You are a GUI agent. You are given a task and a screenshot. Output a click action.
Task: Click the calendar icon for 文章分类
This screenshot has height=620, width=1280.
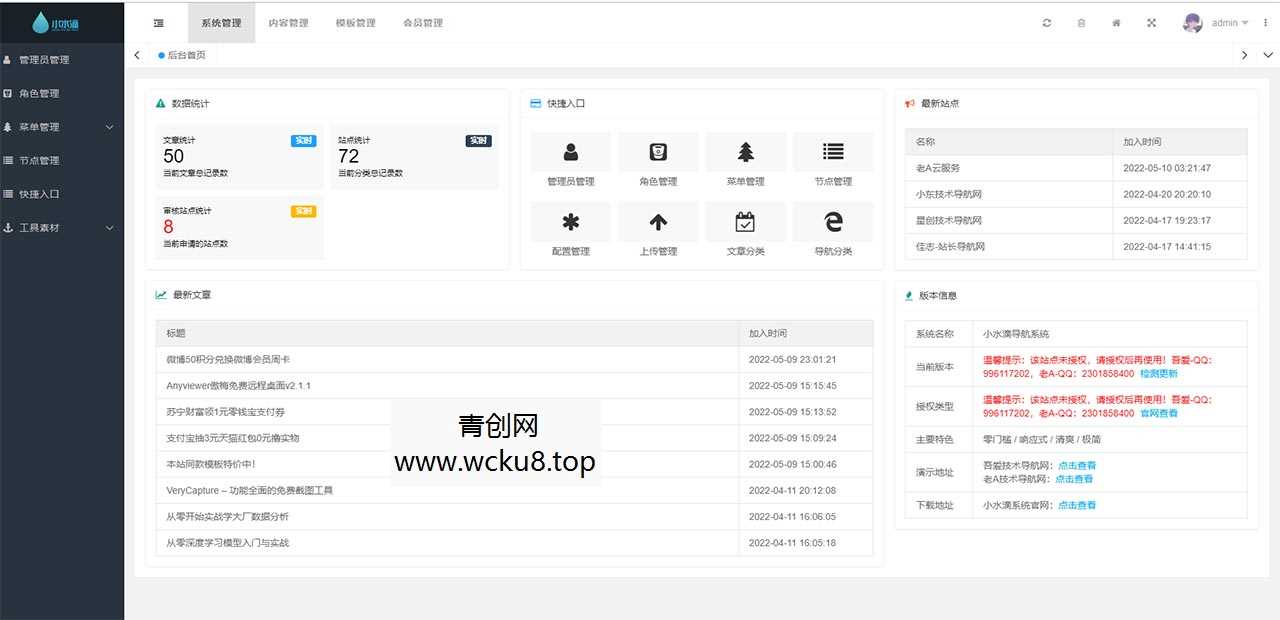pos(745,221)
